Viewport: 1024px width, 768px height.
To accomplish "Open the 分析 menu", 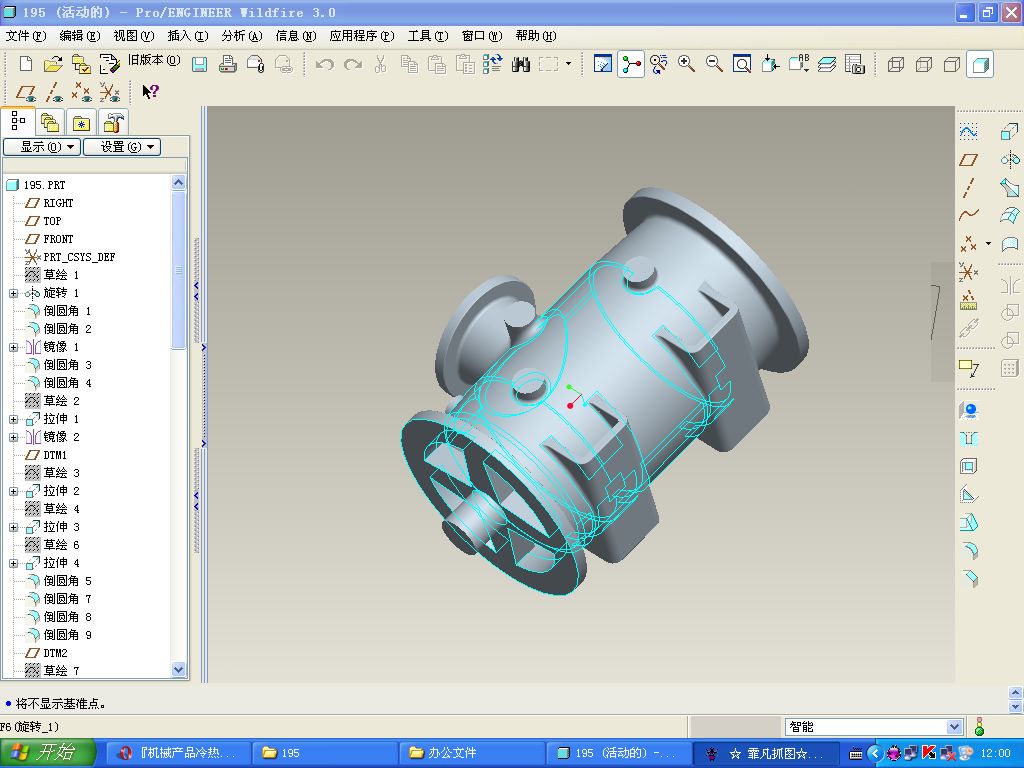I will (x=242, y=36).
